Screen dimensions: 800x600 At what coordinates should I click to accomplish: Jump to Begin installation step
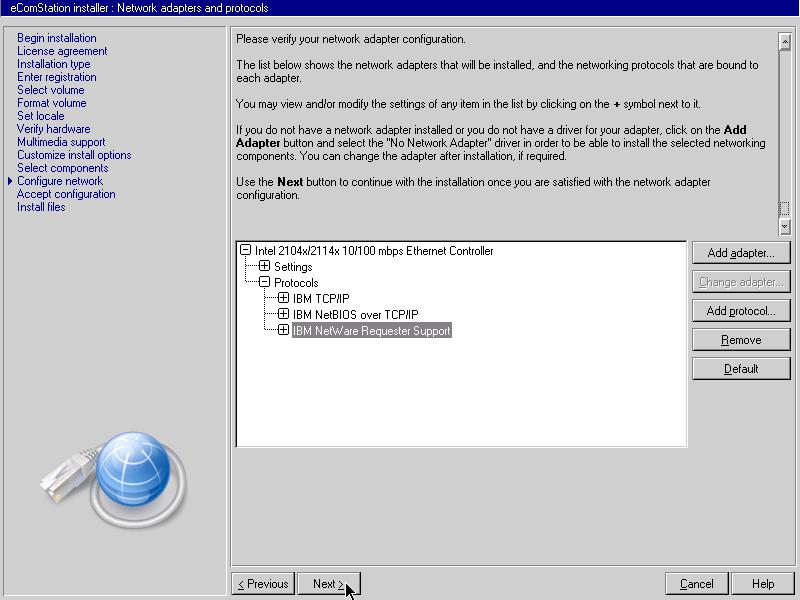coord(57,38)
